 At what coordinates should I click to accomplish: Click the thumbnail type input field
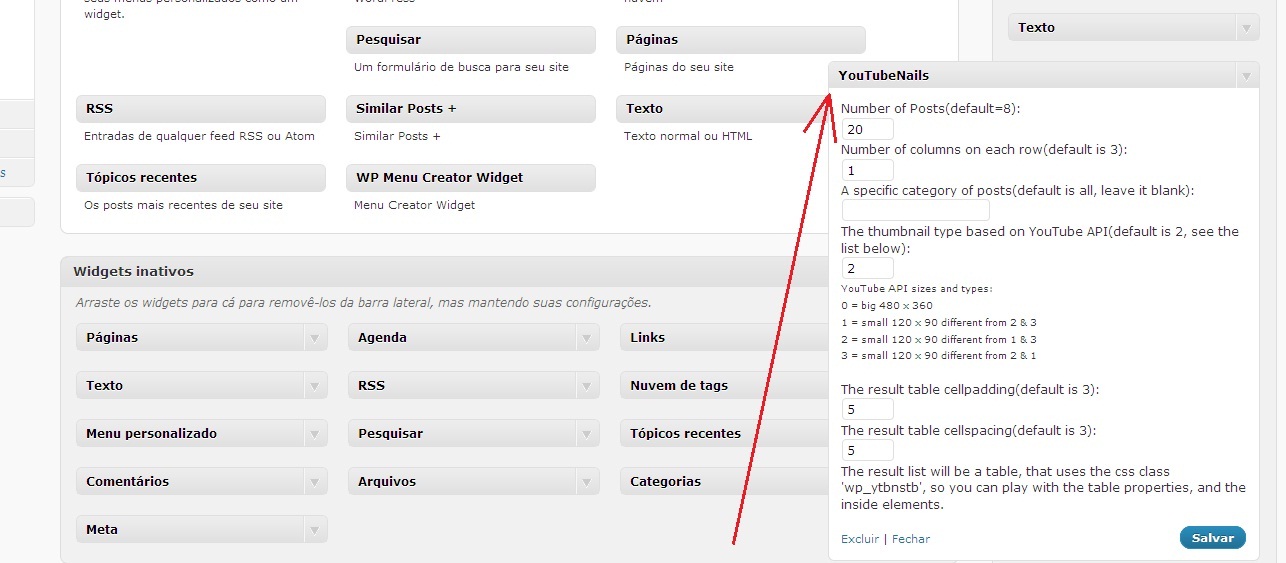point(867,268)
